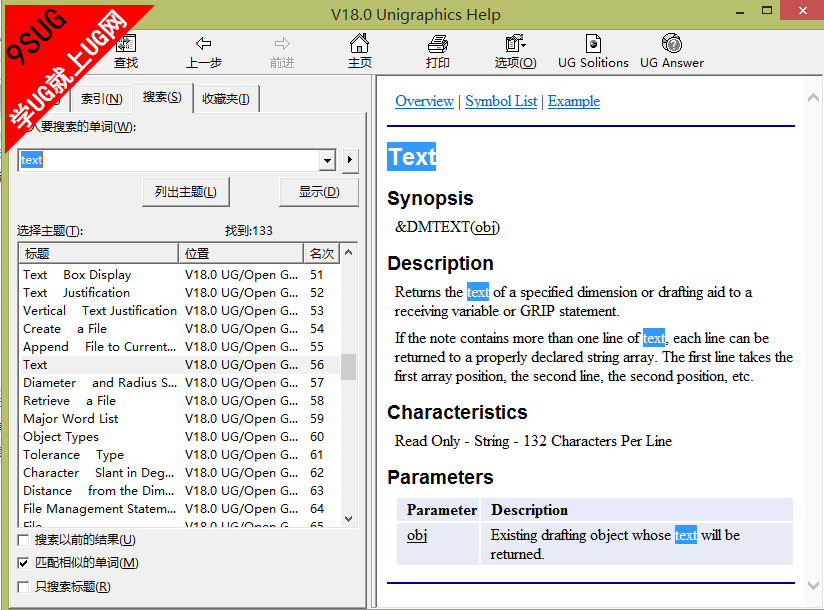Click the results list scrollbar thumb
824x610 pixels.
click(x=348, y=367)
